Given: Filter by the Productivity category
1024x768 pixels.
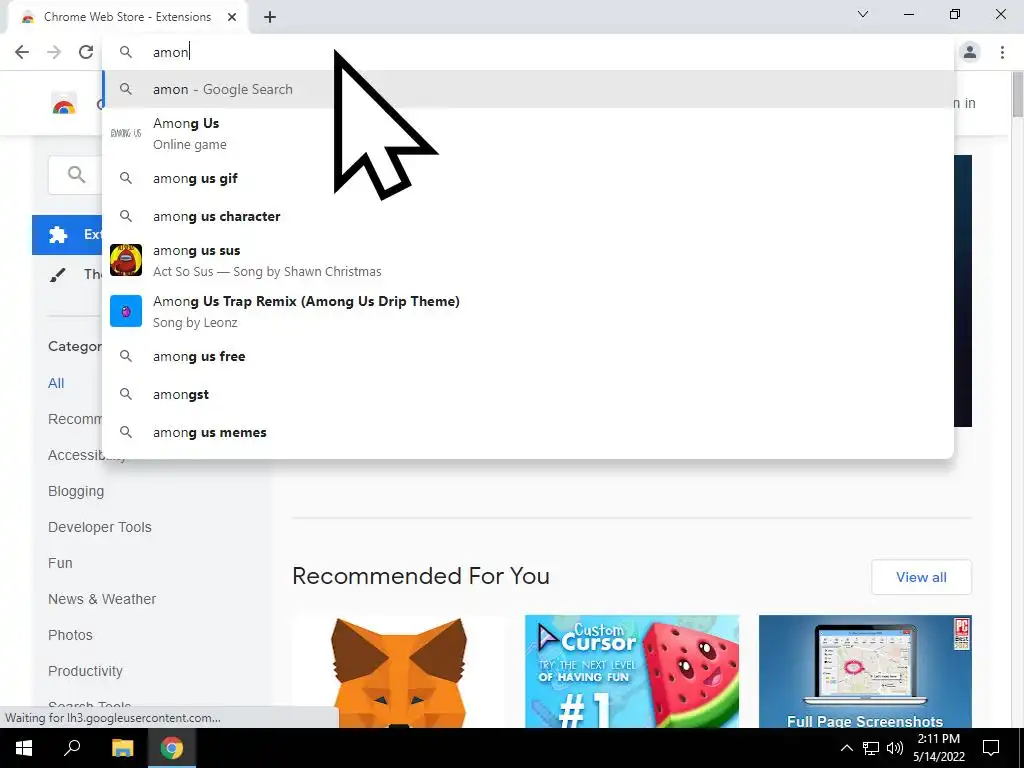Looking at the screenshot, I should [85, 671].
